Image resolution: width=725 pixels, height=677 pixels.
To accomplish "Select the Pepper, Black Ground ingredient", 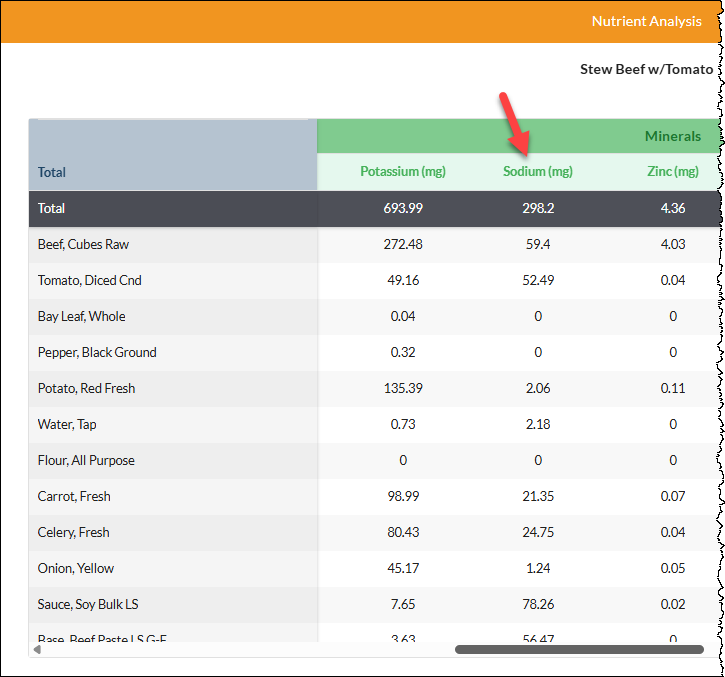I will pos(97,353).
